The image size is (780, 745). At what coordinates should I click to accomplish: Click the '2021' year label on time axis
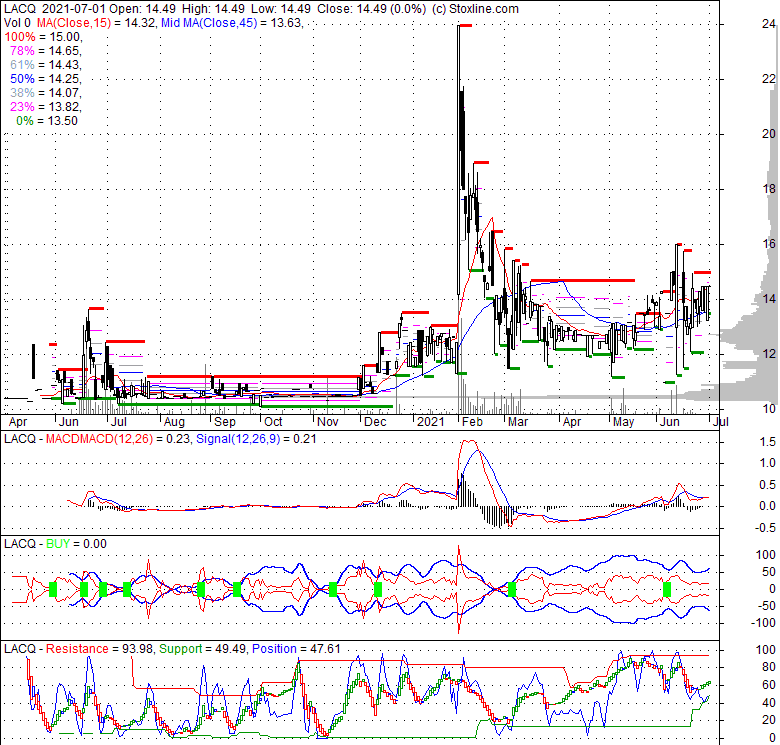point(431,422)
